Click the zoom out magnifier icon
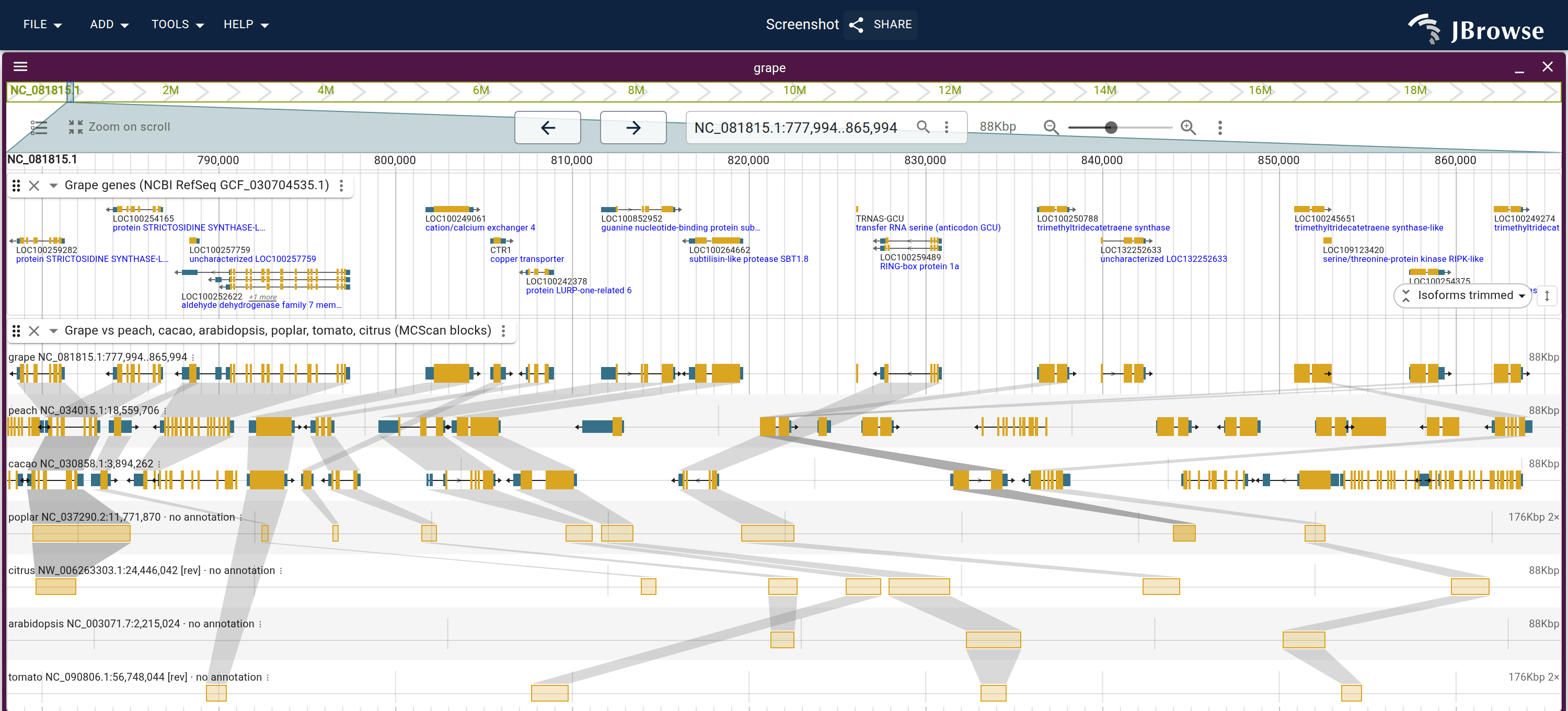The image size is (1568, 711). [1051, 127]
